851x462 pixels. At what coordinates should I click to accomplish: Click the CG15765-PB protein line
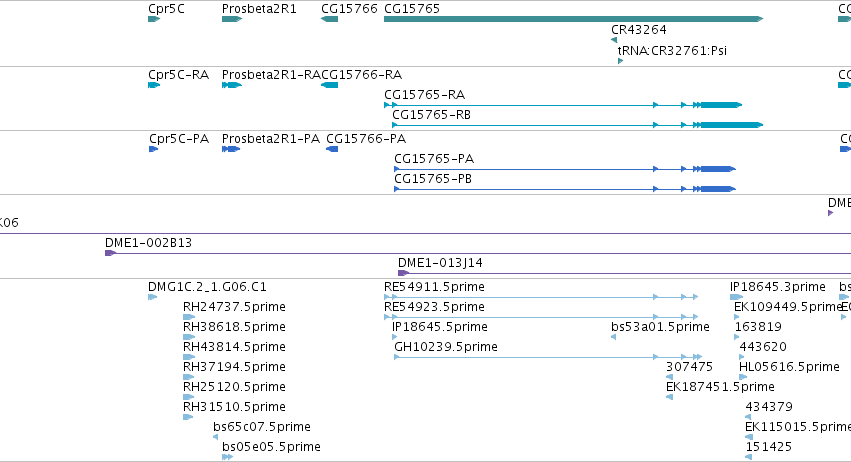point(565,189)
